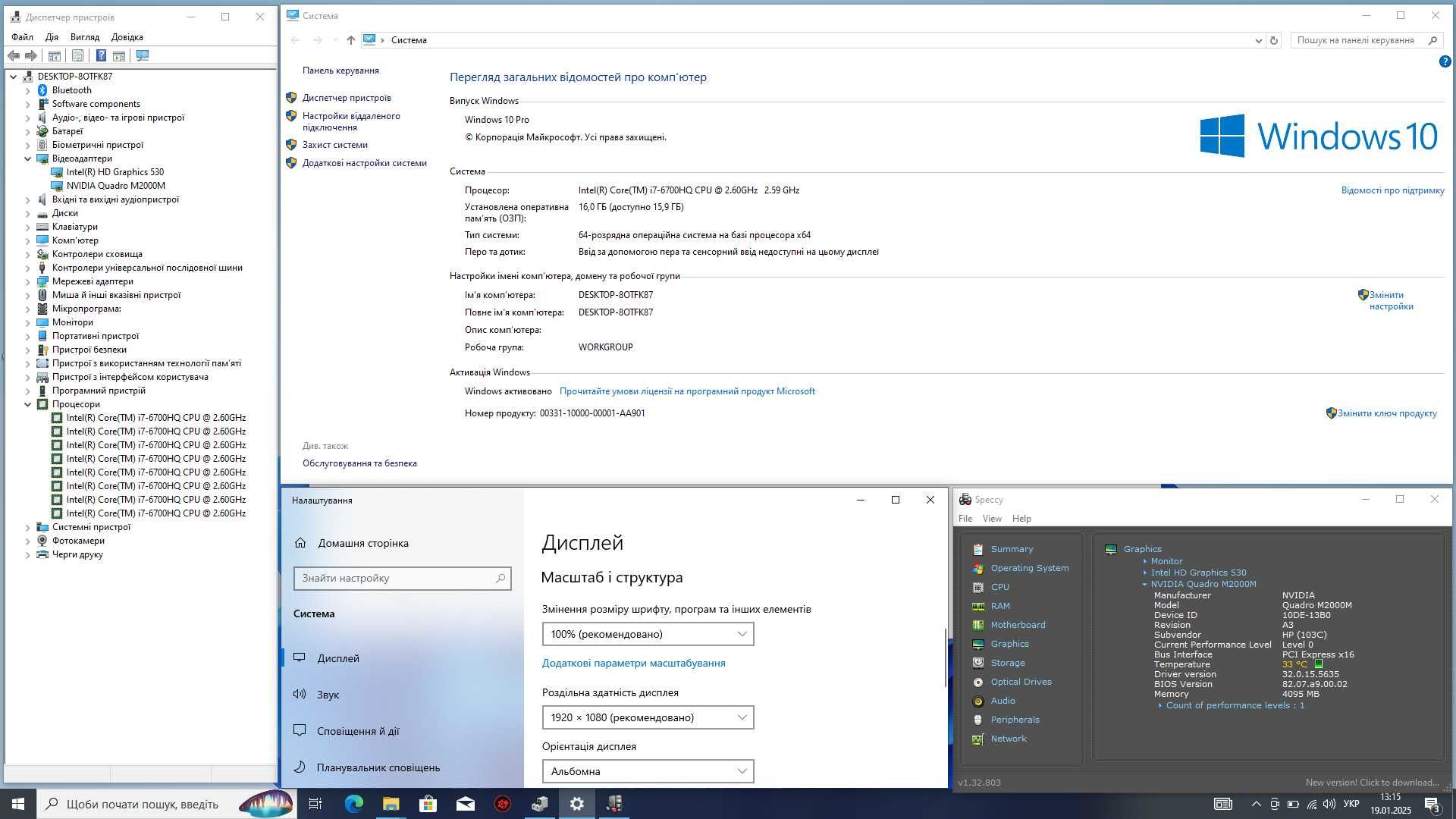This screenshot has height=819, width=1456.
Task: Click the Settings window vertical scrollbar
Action: coord(945,658)
